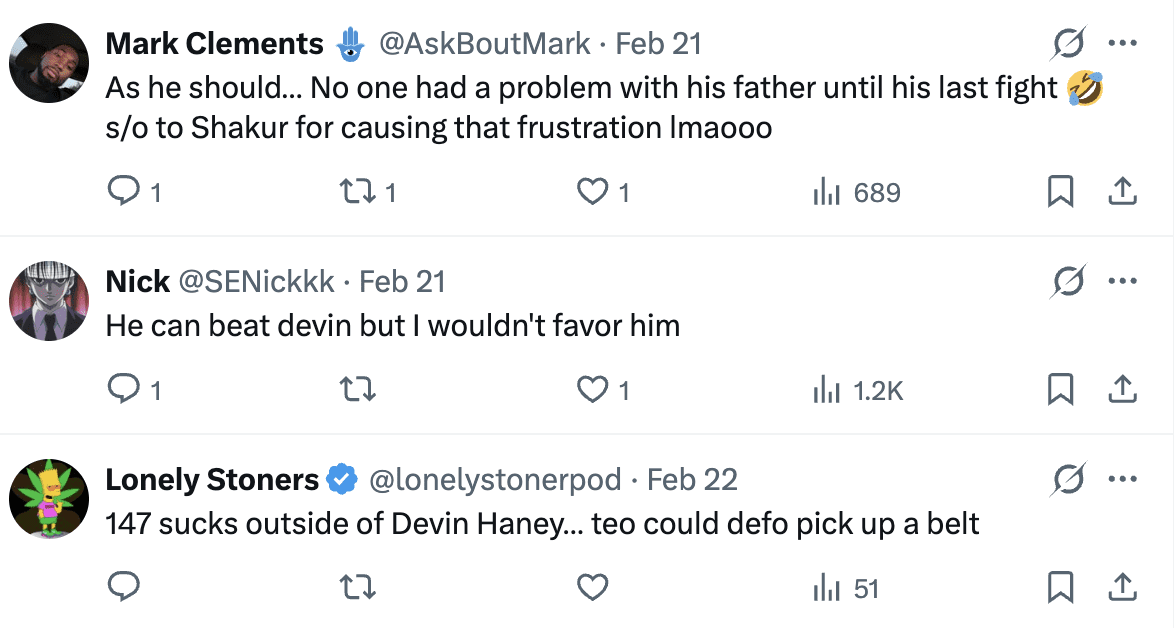The image size is (1174, 628).
Task: Share the Lonely Stoners tweet
Action: [x=1122, y=588]
